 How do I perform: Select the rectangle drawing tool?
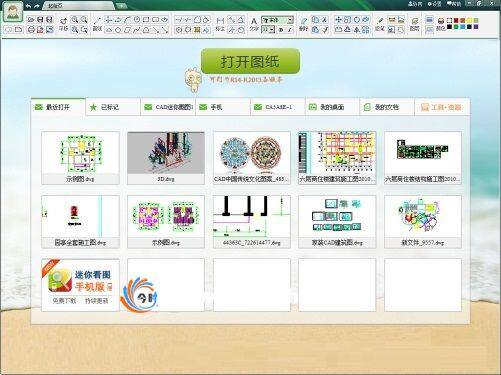[146, 20]
